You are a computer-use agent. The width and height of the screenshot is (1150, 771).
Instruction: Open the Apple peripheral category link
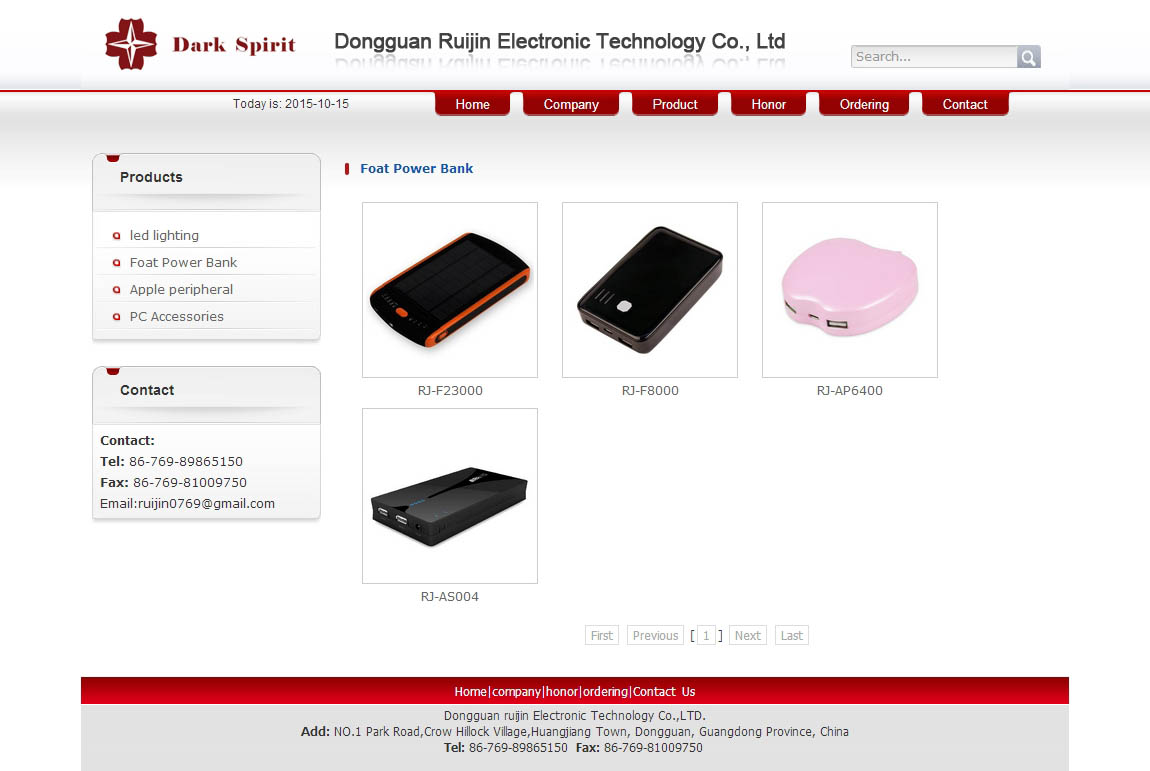181,290
